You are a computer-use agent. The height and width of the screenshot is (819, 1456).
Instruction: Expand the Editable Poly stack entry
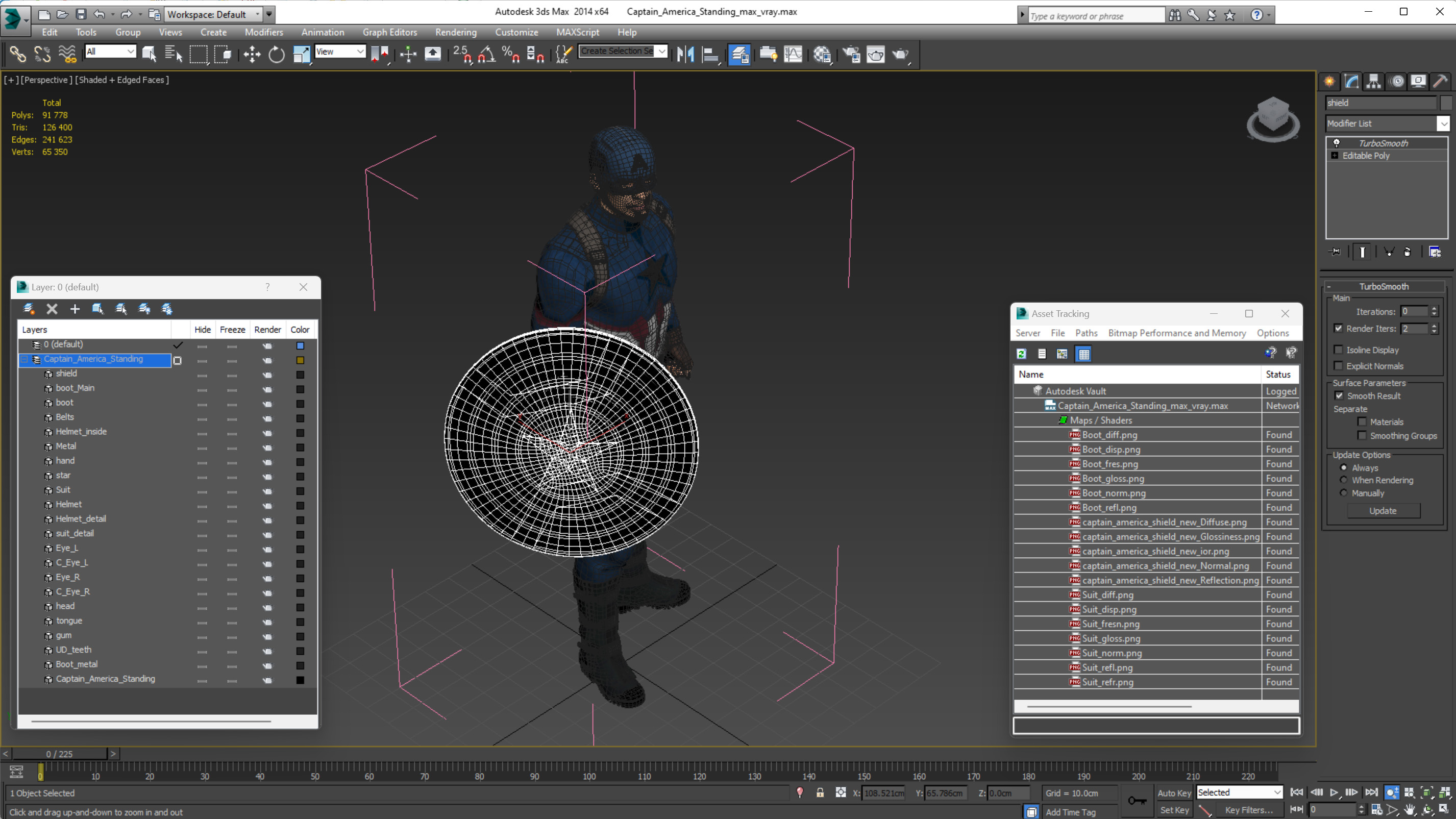point(1335,156)
